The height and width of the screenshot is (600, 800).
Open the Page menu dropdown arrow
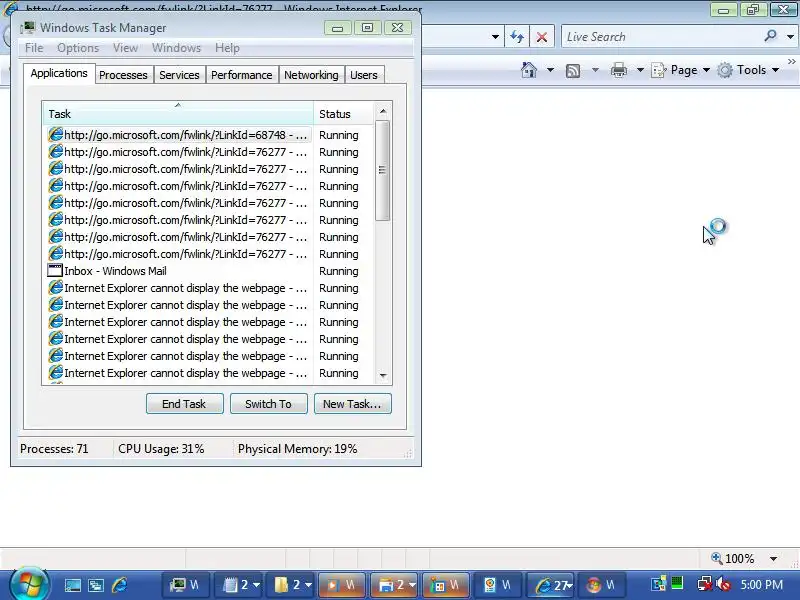706,70
